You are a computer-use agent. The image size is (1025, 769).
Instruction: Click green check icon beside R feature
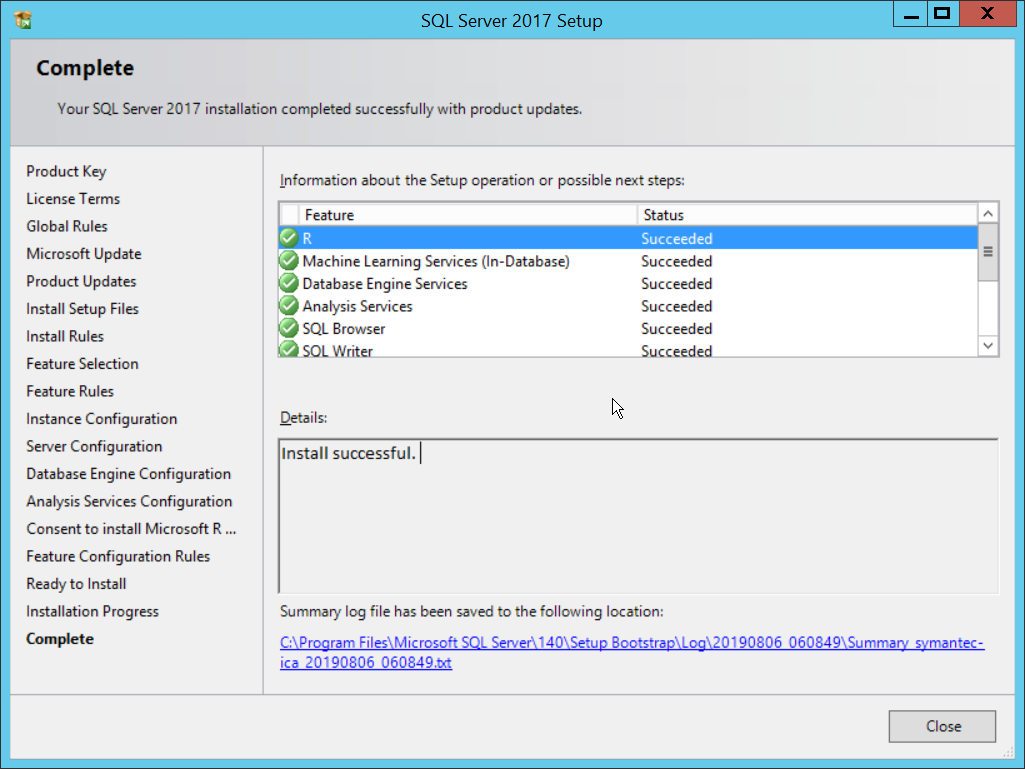tap(289, 238)
